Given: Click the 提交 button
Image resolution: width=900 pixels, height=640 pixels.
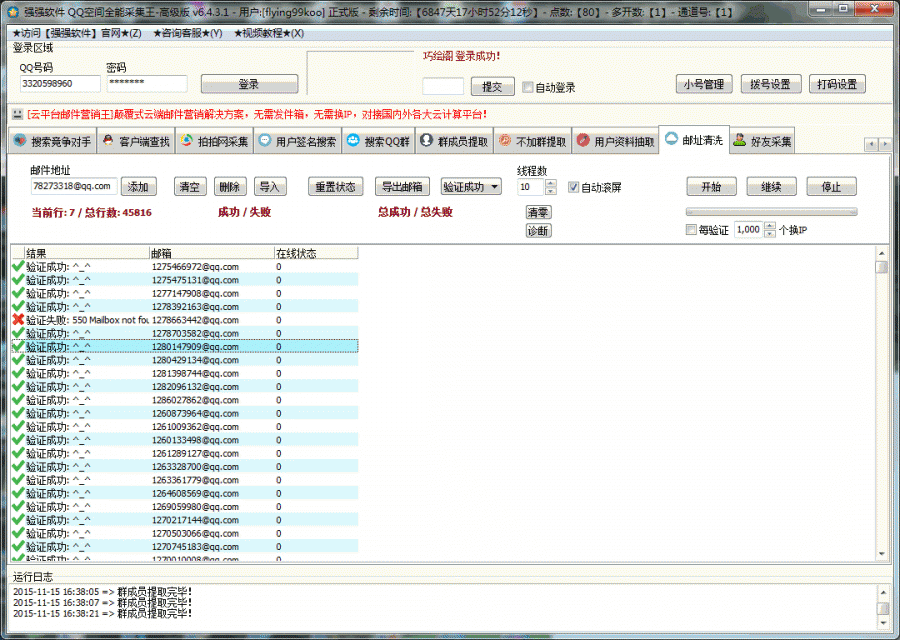Looking at the screenshot, I should 492,87.
